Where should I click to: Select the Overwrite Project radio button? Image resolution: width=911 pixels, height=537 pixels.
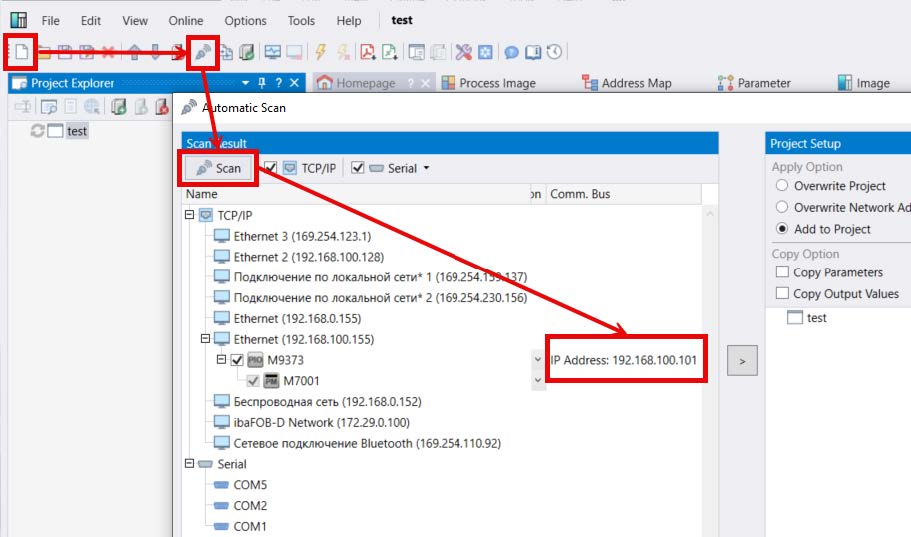[x=782, y=185]
